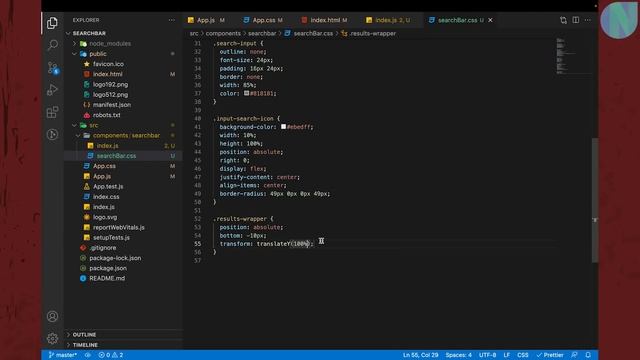Open the Source Control view
Image resolution: width=640 pixels, height=360 pixels.
tap(52, 67)
